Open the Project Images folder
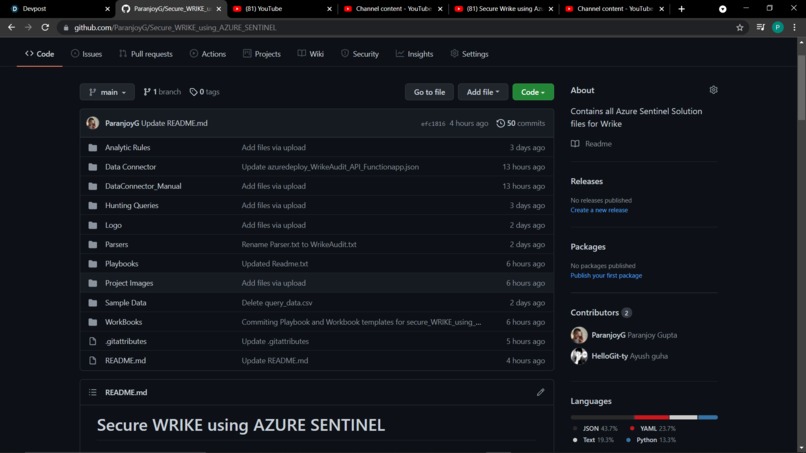 [x=129, y=283]
